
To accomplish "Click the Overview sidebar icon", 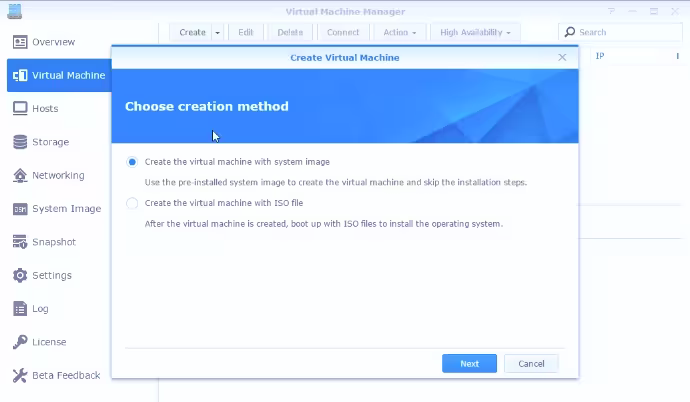I will 20,42.
